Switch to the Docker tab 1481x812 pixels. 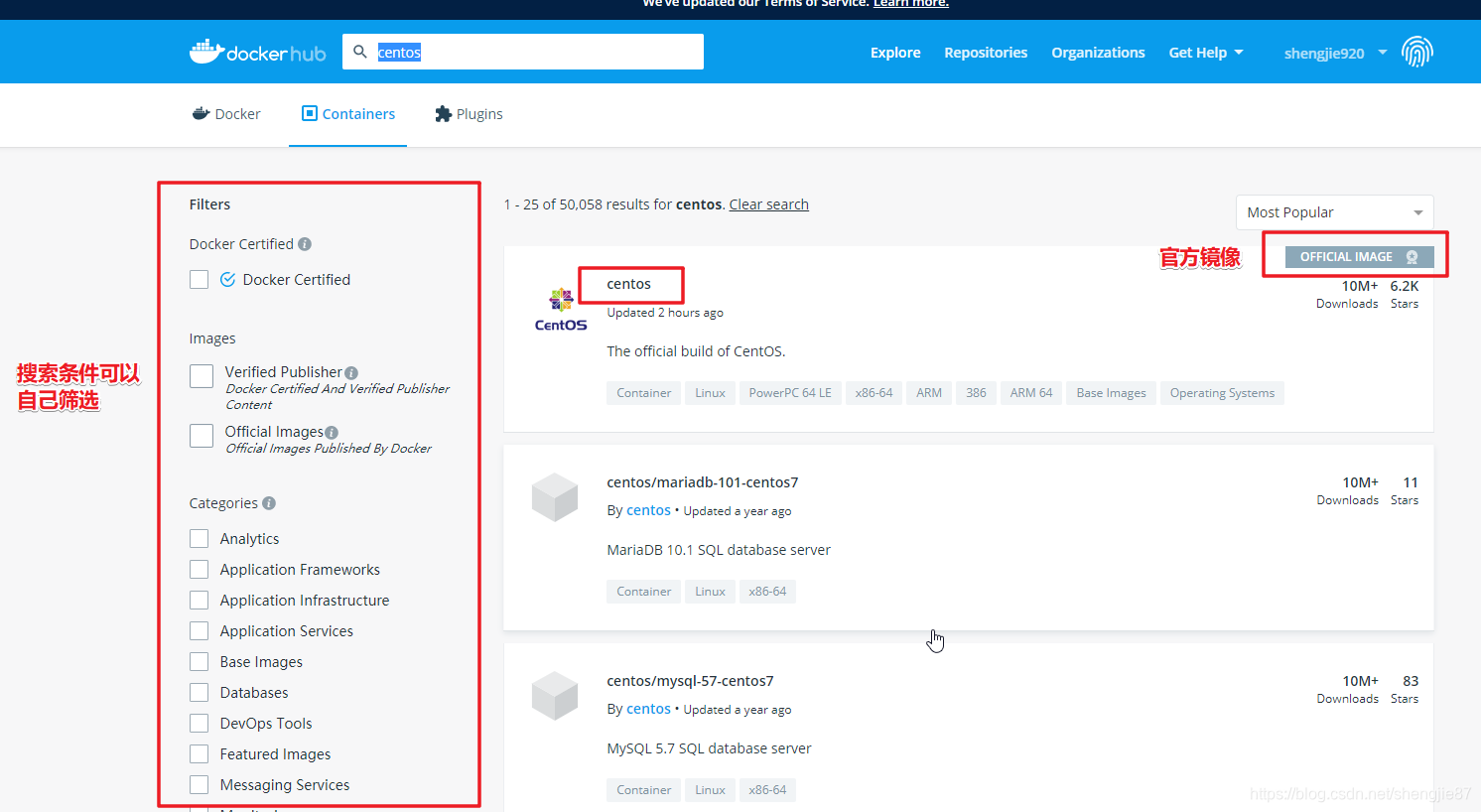226,114
